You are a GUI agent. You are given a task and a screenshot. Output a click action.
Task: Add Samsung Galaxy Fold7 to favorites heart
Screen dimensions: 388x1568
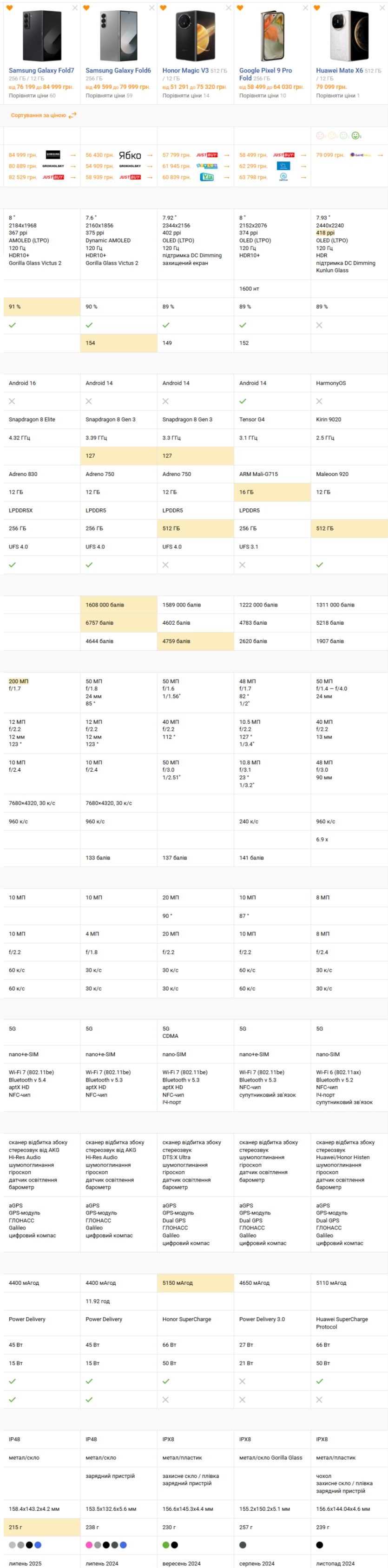10,8
